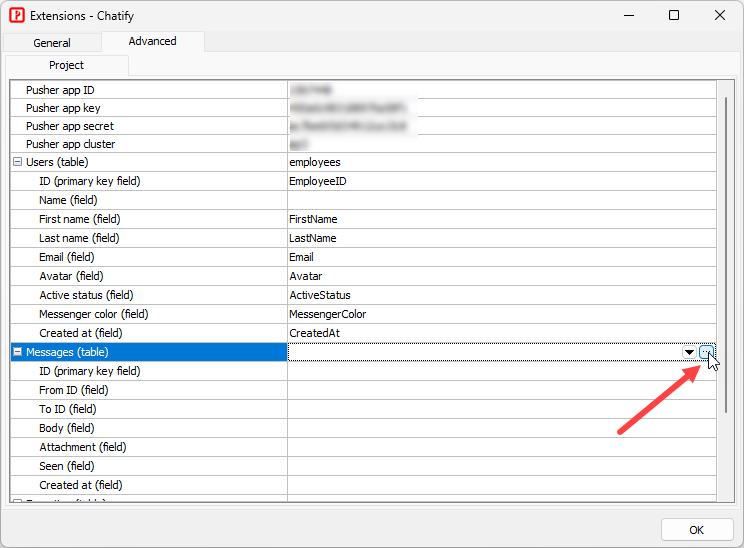
Task: Click the From ID (field) value cell
Action: (x=502, y=390)
